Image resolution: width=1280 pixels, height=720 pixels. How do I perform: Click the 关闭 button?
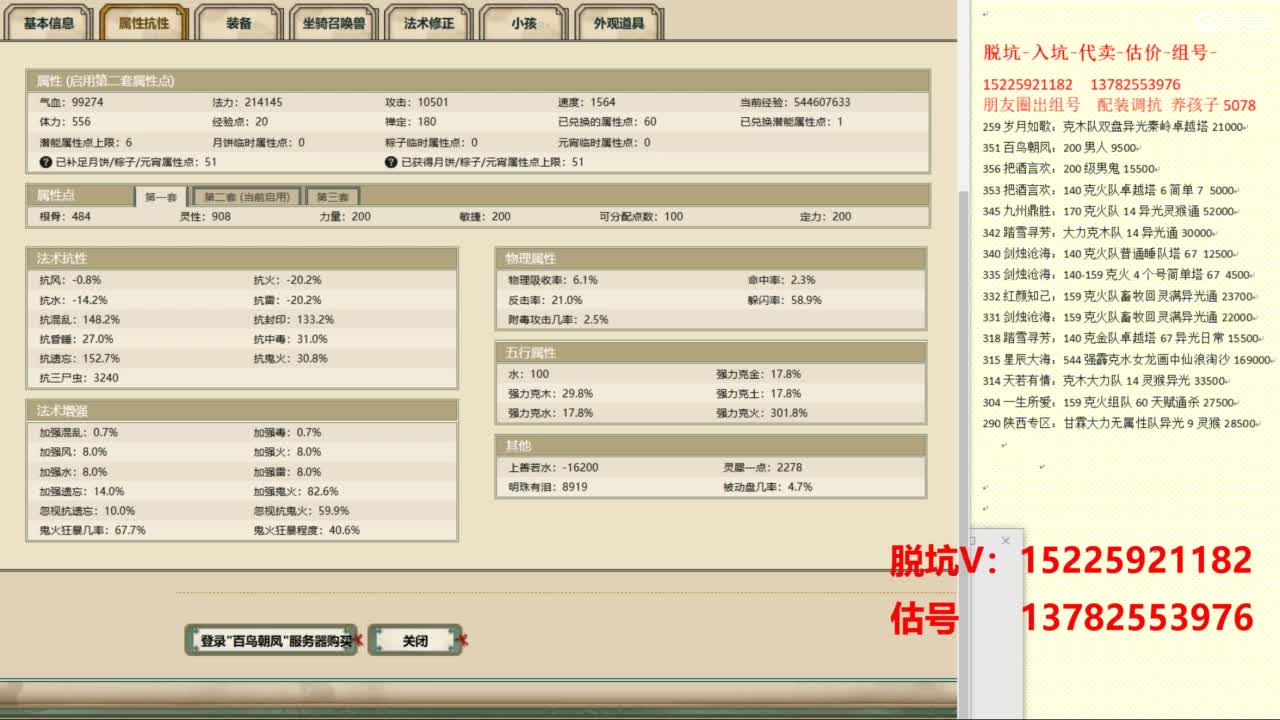click(x=415, y=641)
